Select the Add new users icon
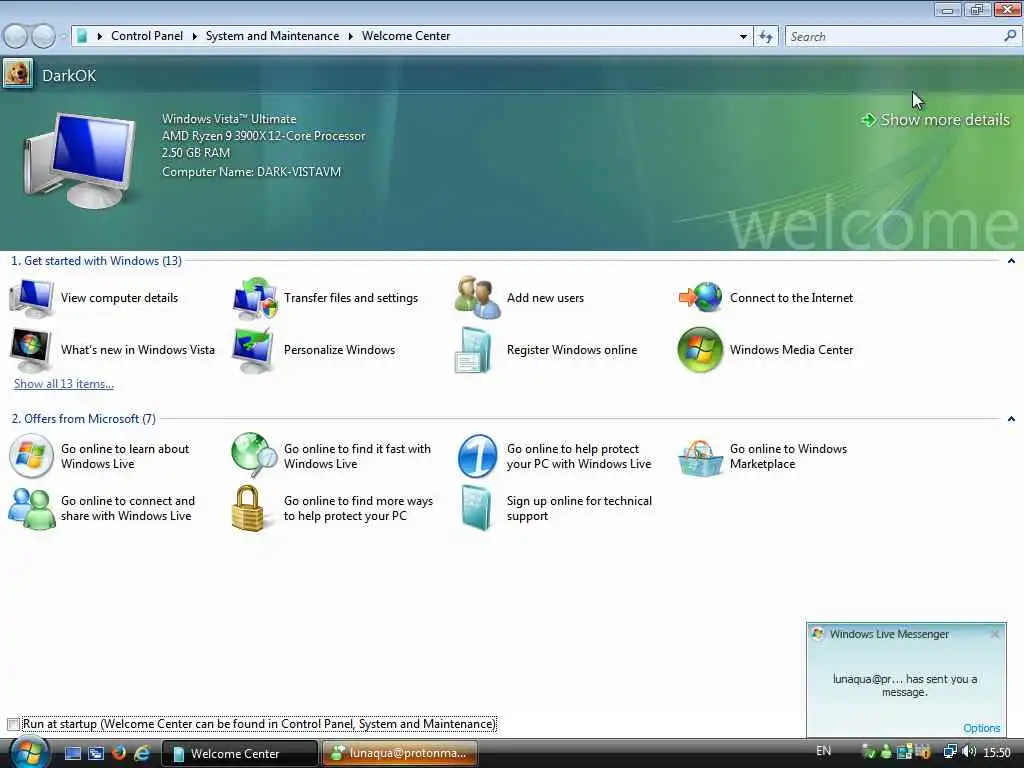The width and height of the screenshot is (1024, 768). click(x=477, y=298)
